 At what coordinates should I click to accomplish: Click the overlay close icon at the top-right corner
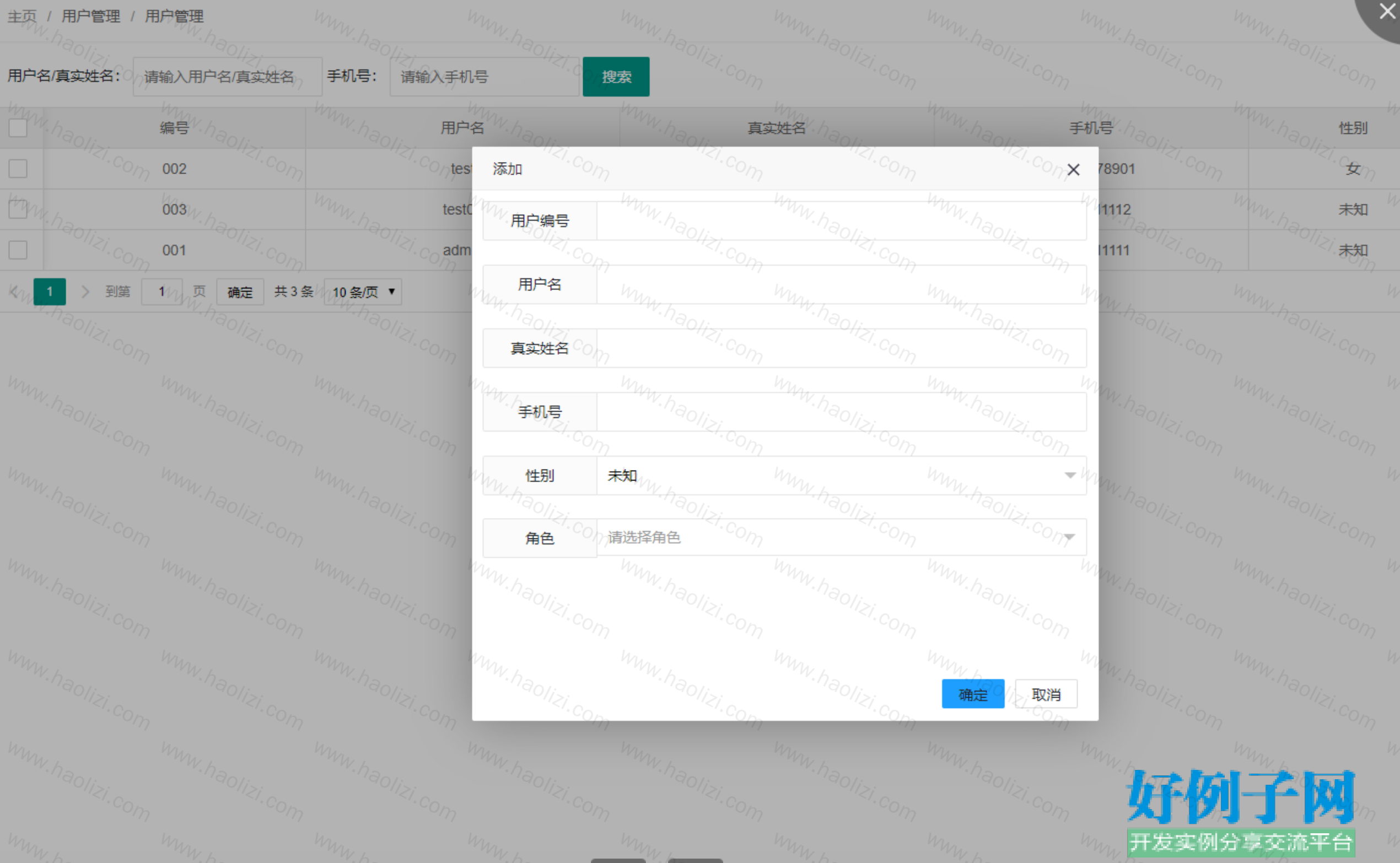click(x=1387, y=12)
